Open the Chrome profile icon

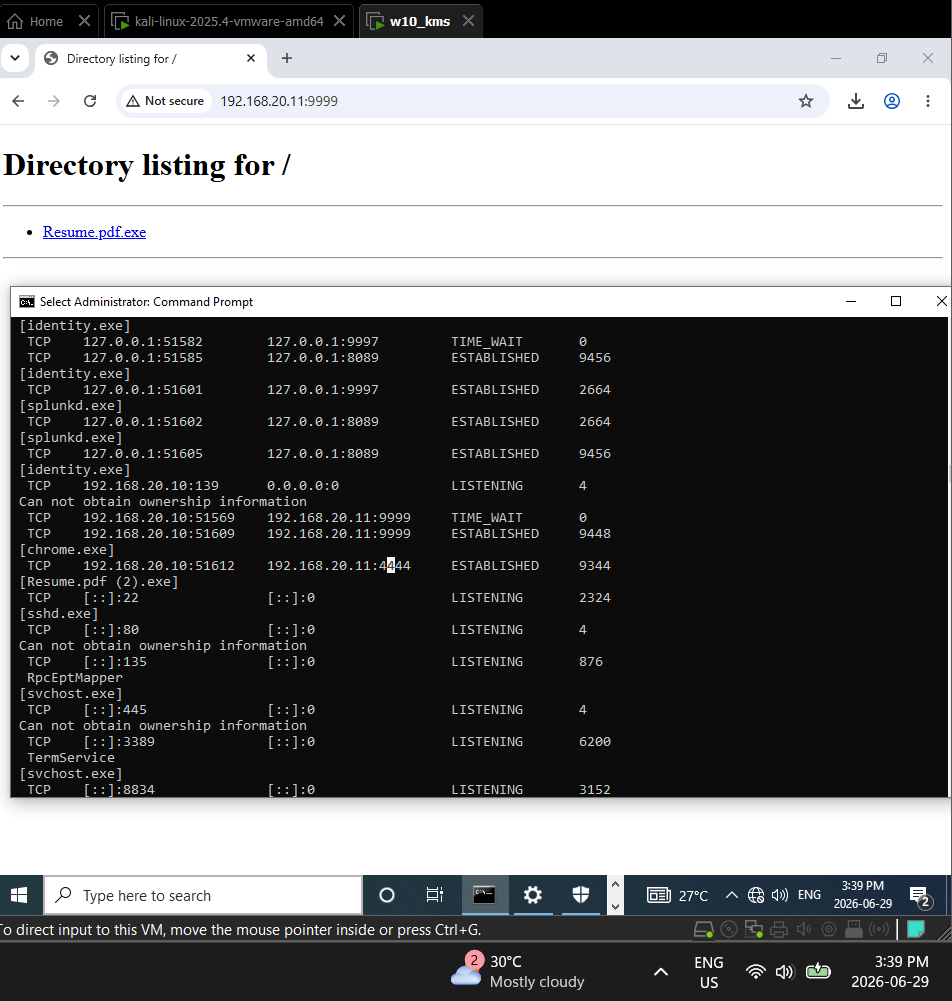coord(892,101)
